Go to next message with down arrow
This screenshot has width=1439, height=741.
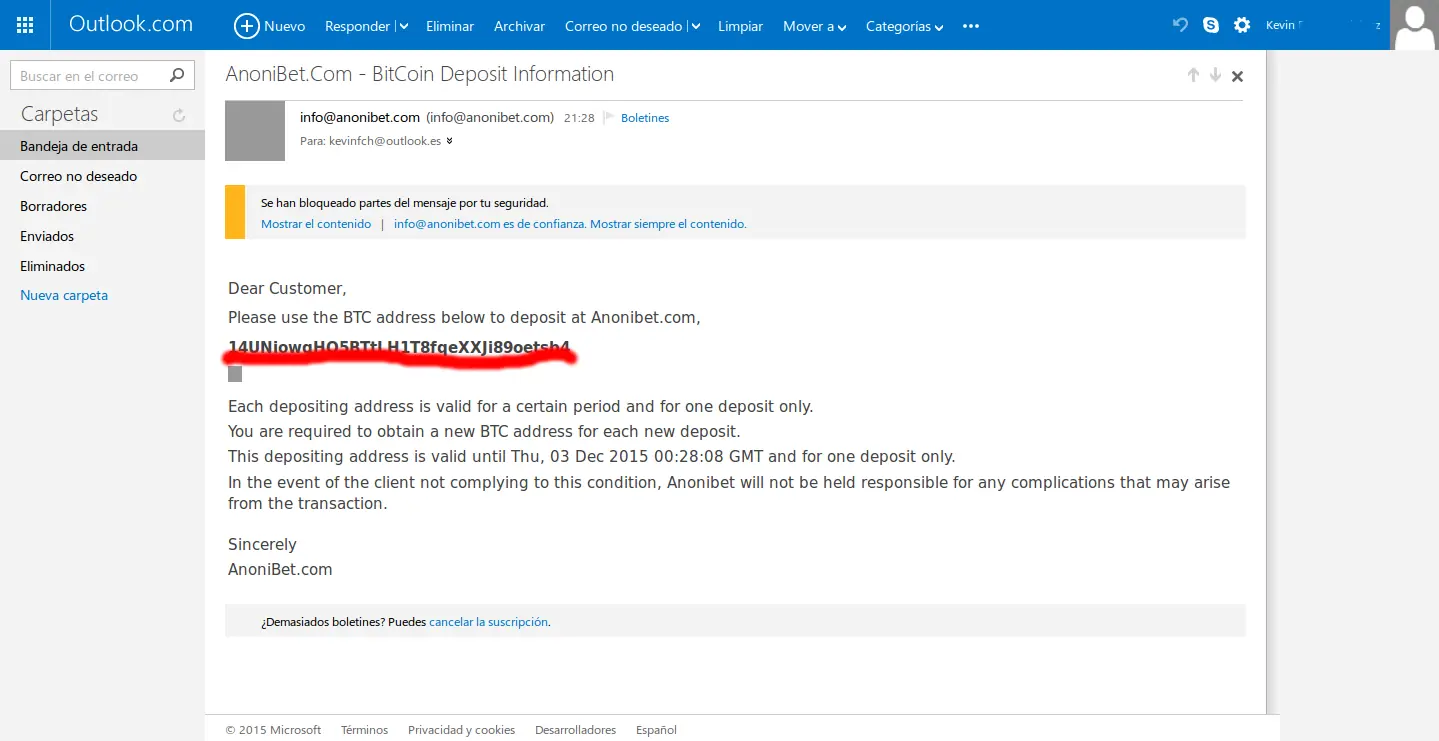coord(1215,75)
